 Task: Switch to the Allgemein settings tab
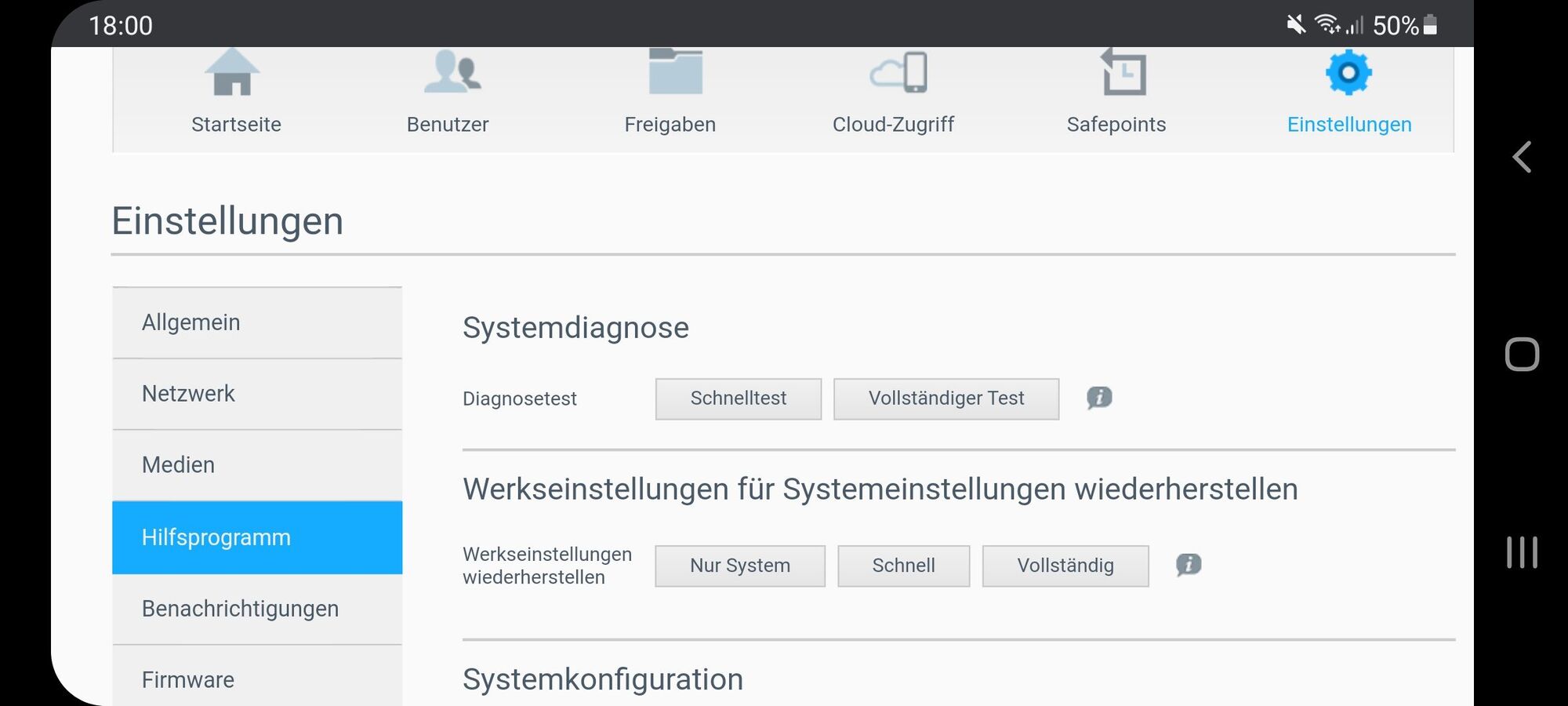click(257, 322)
